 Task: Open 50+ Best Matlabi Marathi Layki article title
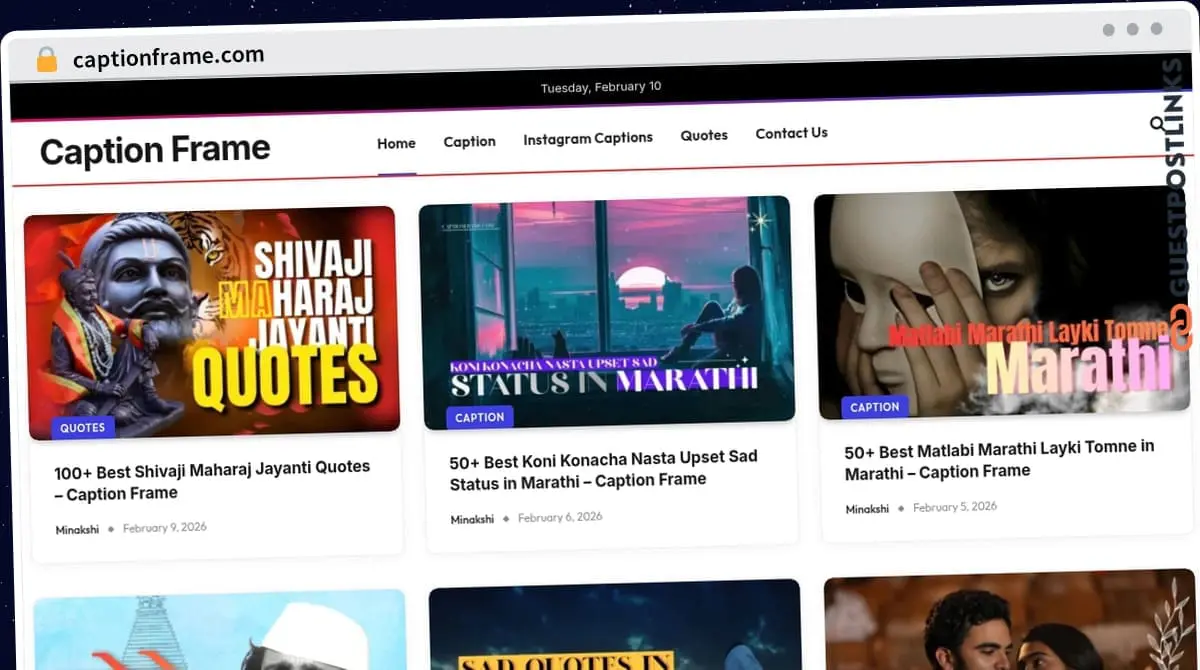tap(998, 460)
